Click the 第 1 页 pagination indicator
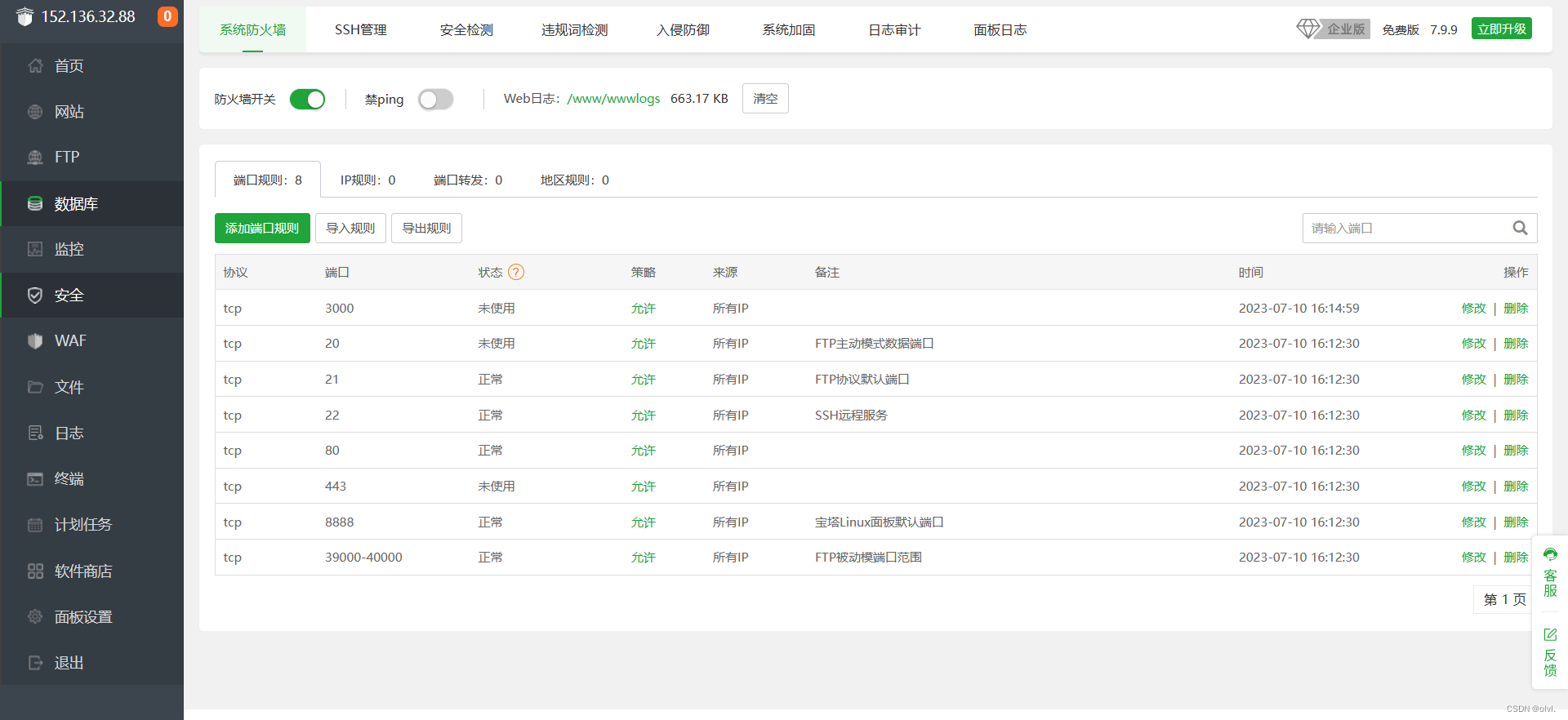The height and width of the screenshot is (720, 1568). (1505, 599)
